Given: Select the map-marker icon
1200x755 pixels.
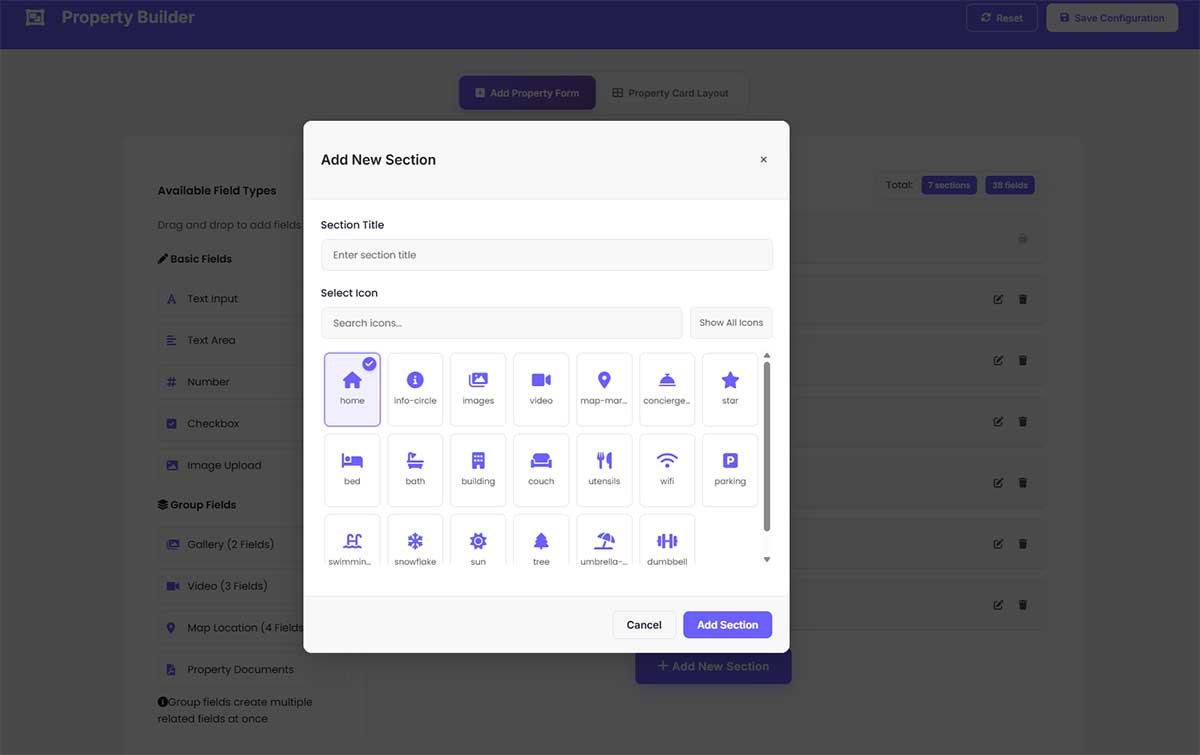Looking at the screenshot, I should tap(603, 388).
